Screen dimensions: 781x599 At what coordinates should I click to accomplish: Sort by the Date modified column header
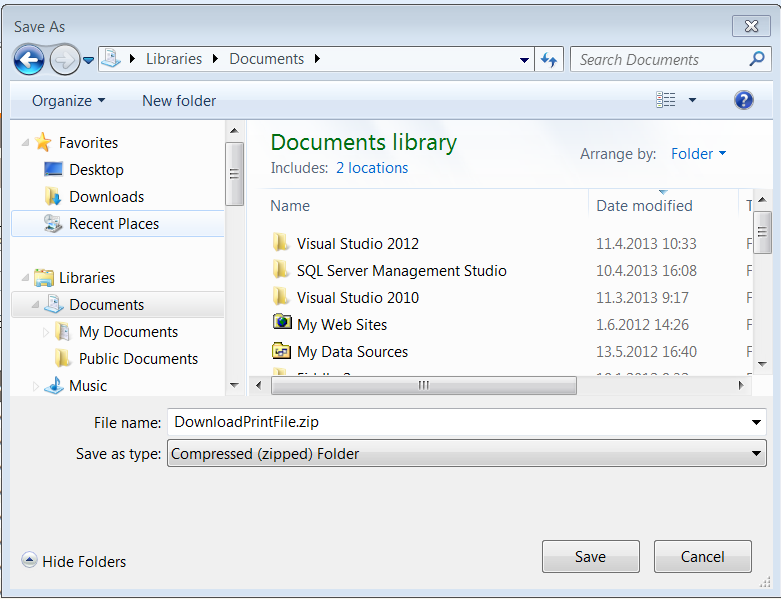point(644,206)
